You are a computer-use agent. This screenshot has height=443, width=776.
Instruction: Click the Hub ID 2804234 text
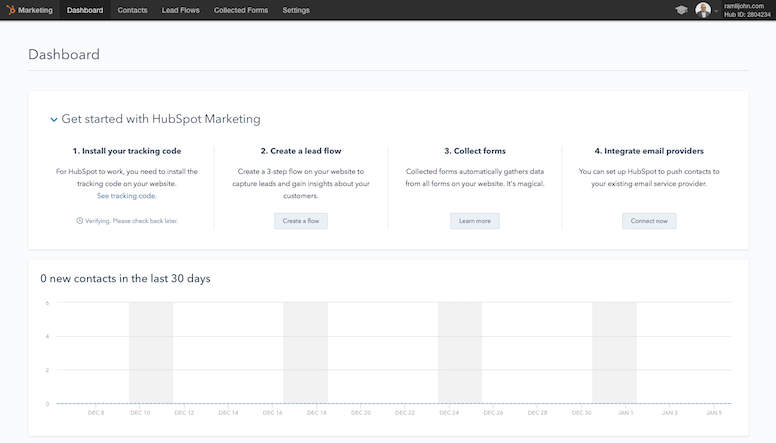point(747,14)
